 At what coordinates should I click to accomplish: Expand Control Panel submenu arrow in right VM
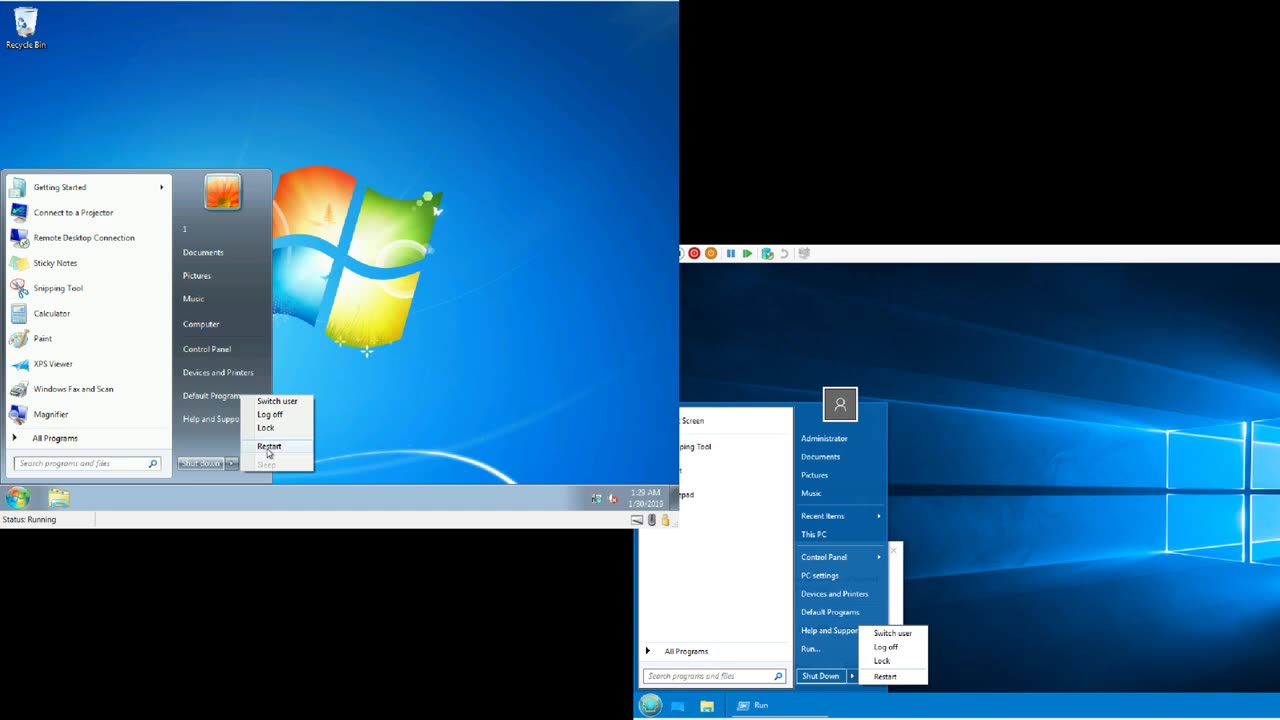point(879,557)
